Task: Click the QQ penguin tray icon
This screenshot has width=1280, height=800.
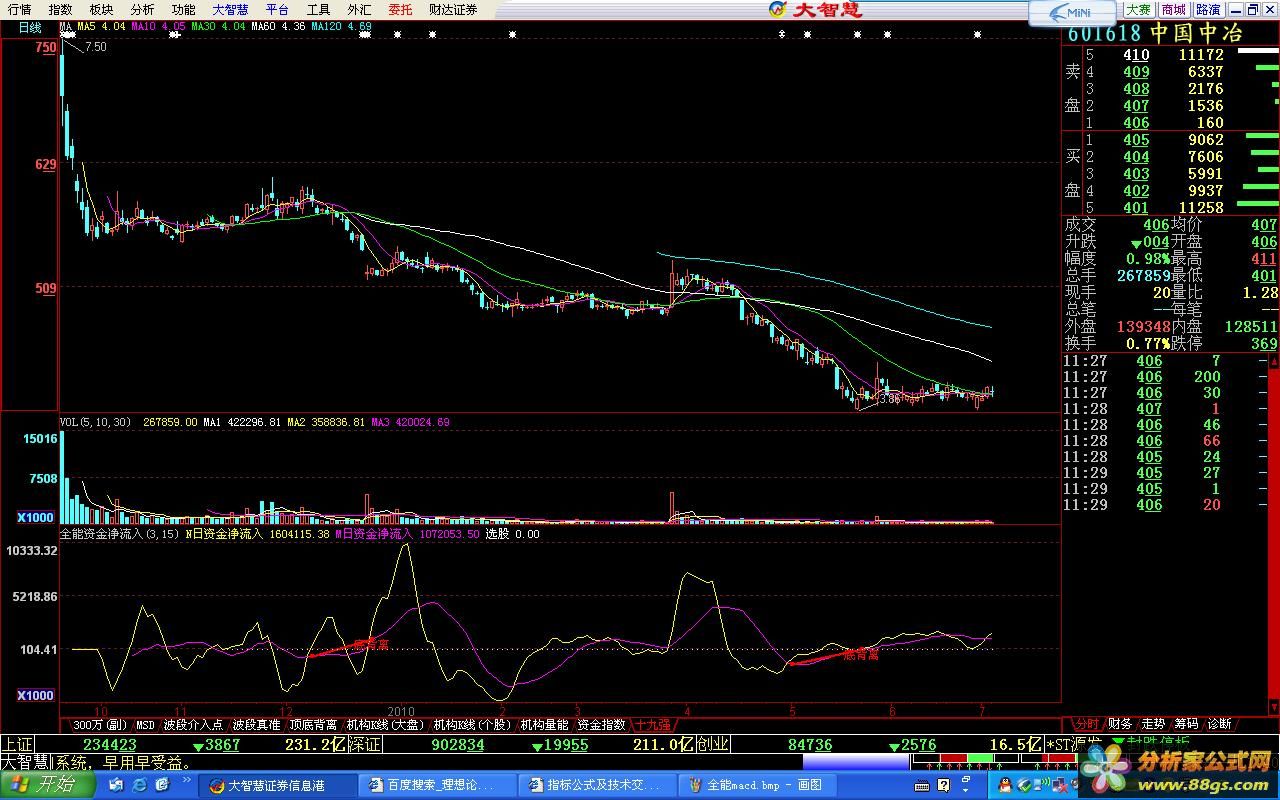Action: [x=1003, y=785]
